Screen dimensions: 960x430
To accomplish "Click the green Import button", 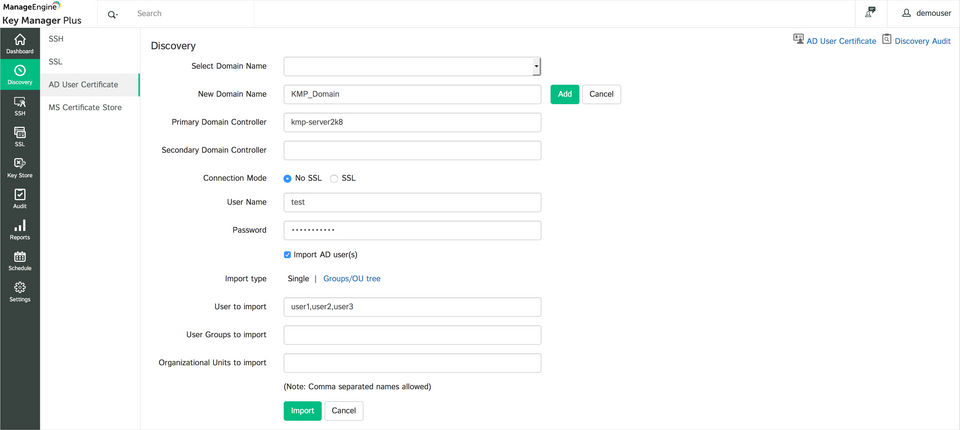I will [302, 411].
